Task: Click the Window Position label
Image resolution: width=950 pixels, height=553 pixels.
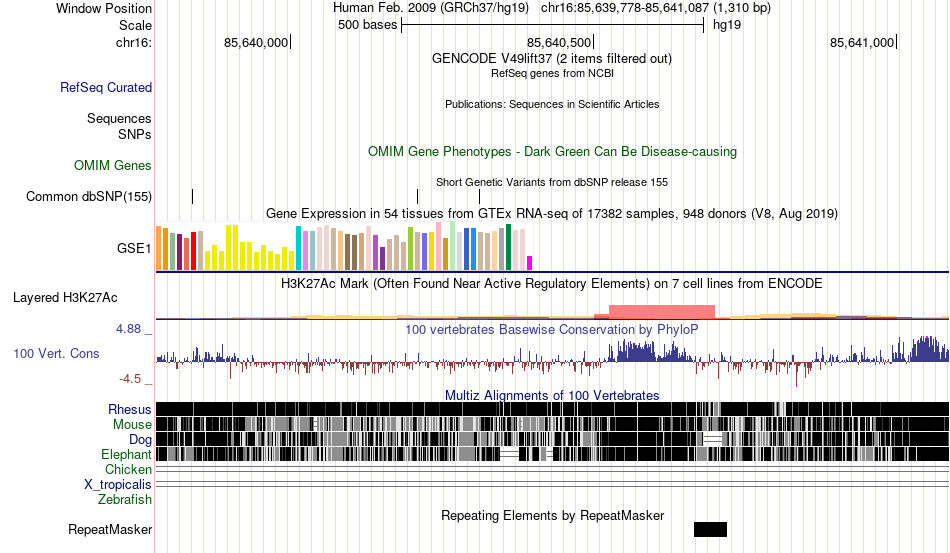Action: (104, 8)
